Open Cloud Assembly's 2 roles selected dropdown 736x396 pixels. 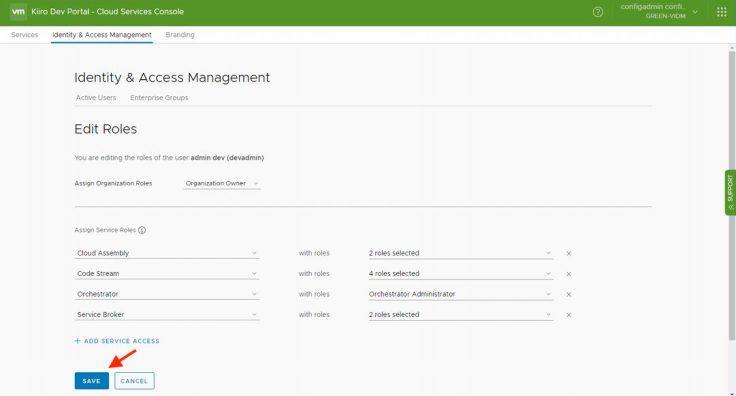point(460,253)
